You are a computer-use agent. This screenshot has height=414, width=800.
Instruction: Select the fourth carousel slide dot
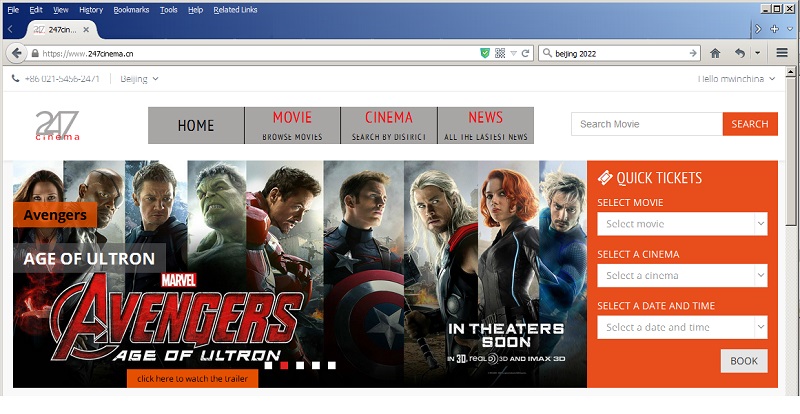(316, 365)
